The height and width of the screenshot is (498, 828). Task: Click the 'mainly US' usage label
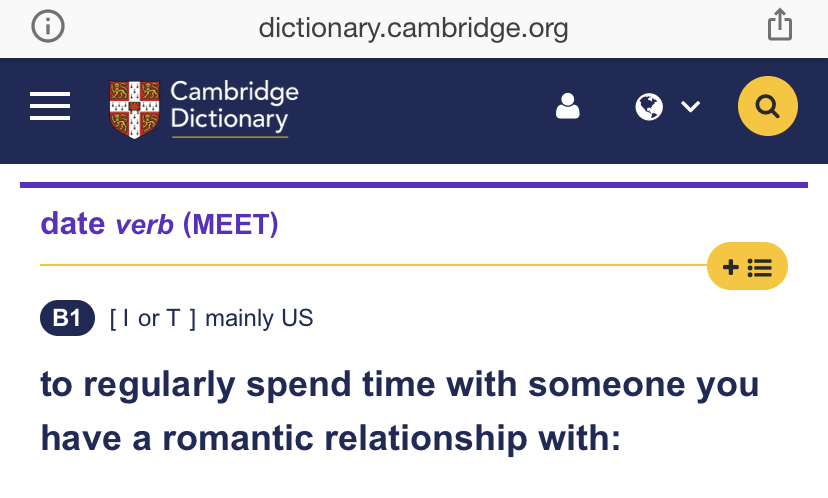click(259, 318)
